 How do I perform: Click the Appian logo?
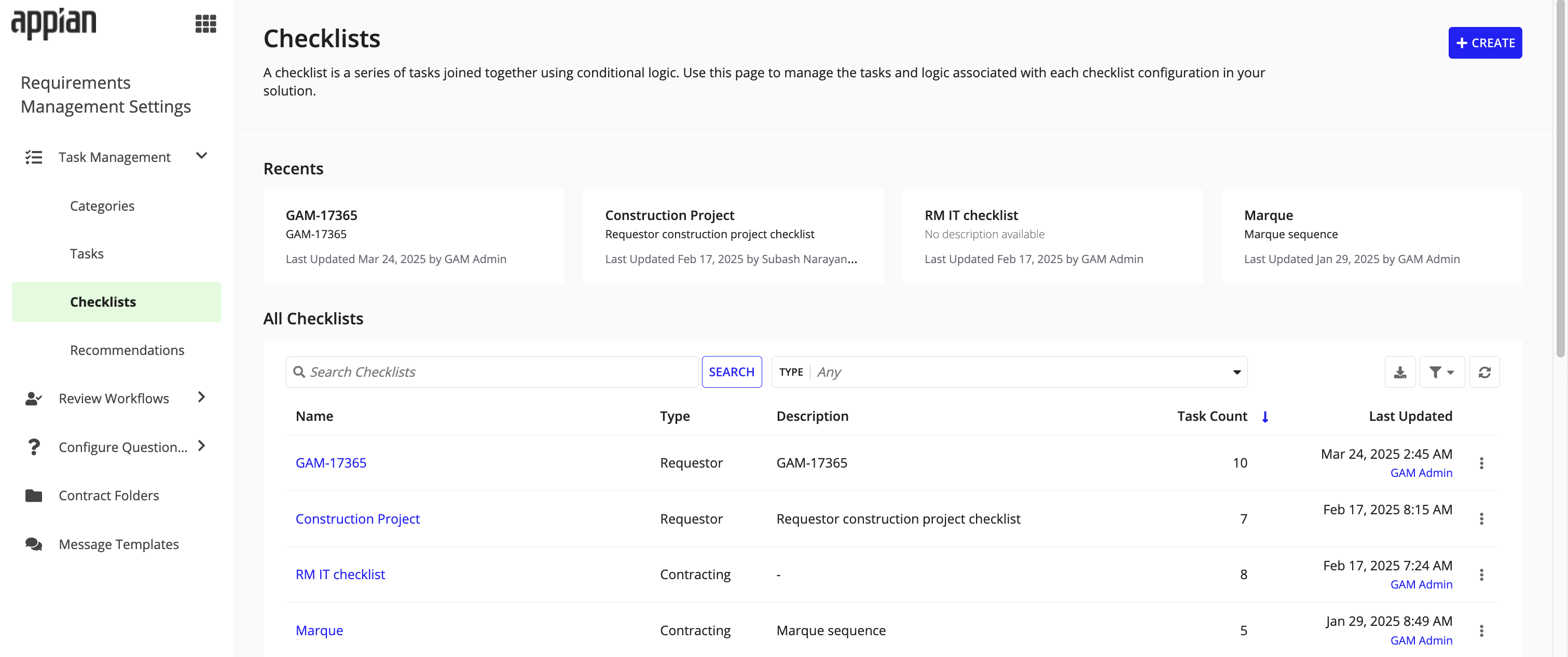[x=53, y=24]
